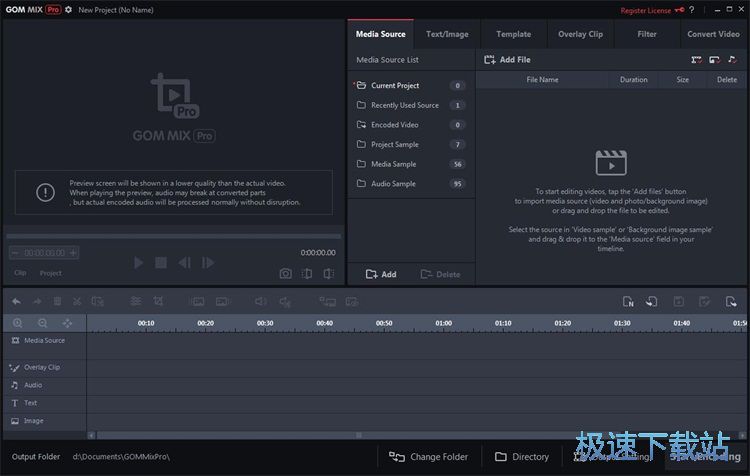
Task: Click the preview seek bar
Action: (x=174, y=237)
